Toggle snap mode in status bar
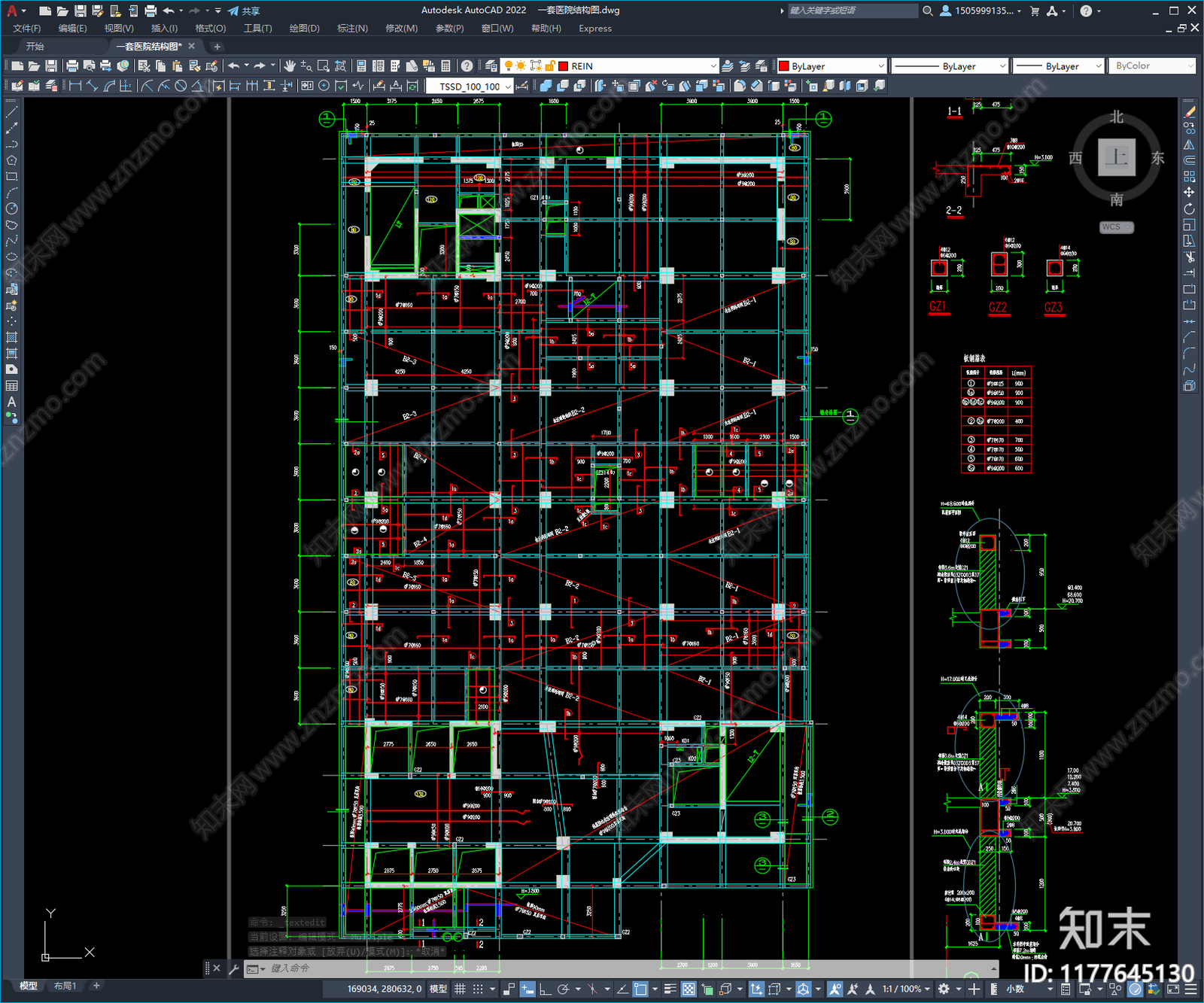This screenshot has height=1003, width=1204. pyautogui.click(x=478, y=989)
